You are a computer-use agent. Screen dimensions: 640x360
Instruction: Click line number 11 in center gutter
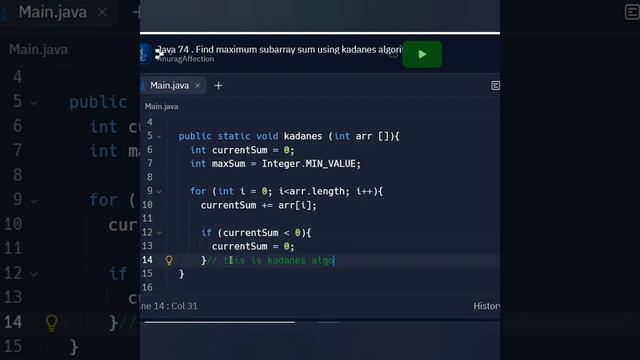click(x=147, y=219)
